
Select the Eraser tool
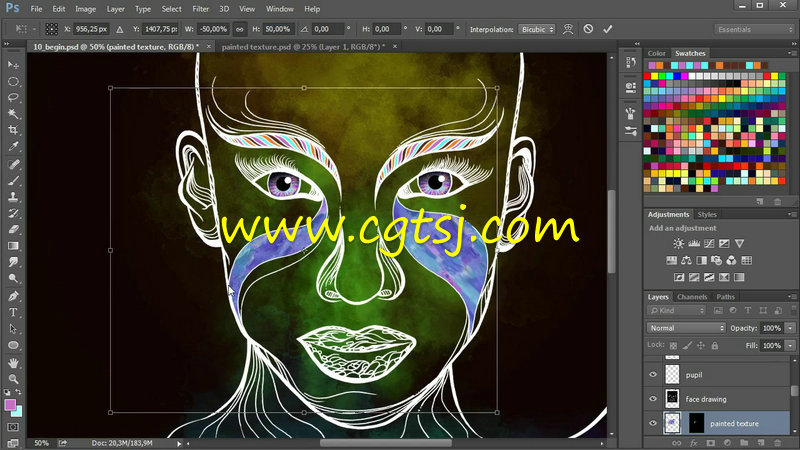coord(13,230)
